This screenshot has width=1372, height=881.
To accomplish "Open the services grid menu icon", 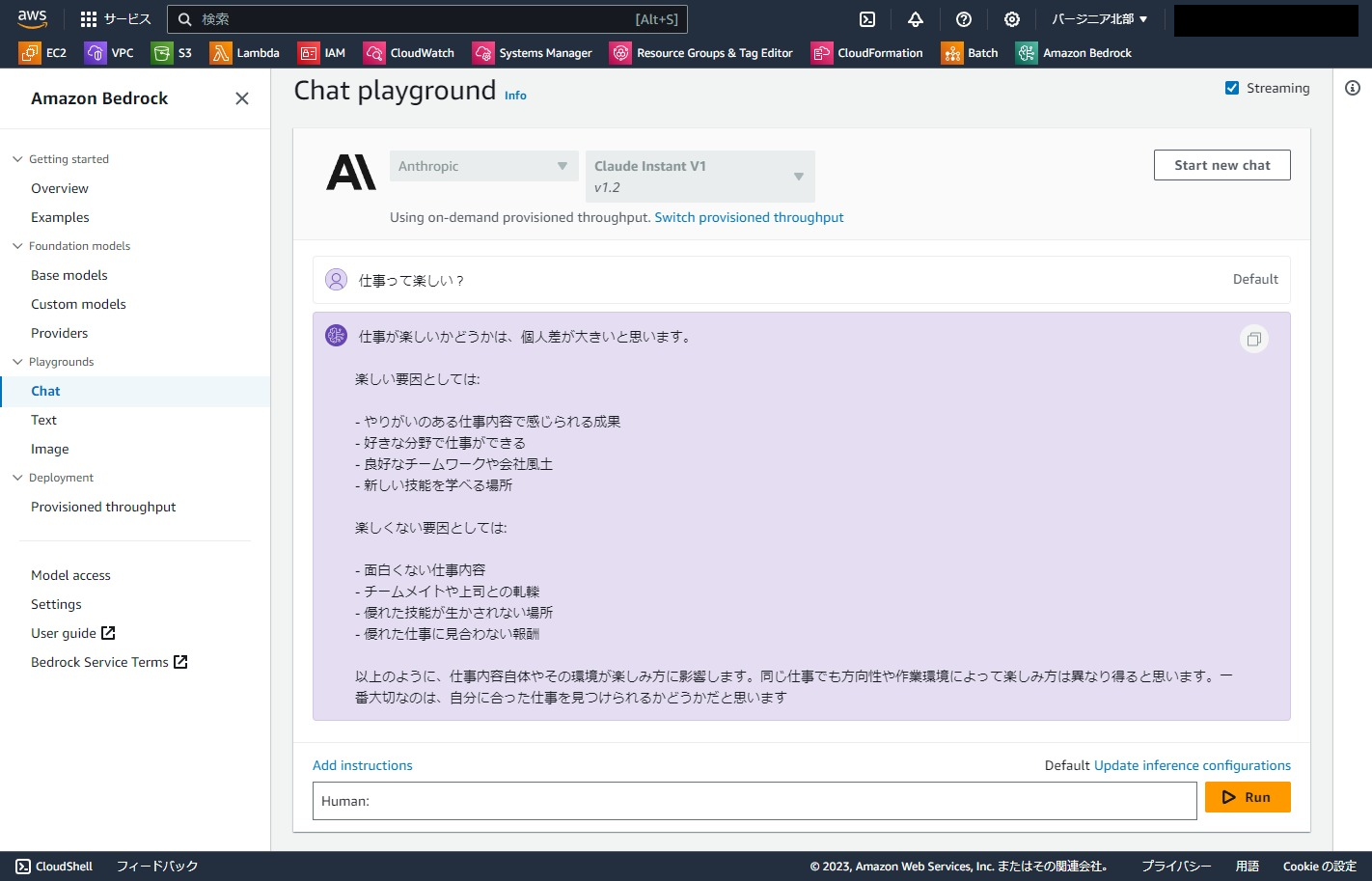I will [89, 19].
